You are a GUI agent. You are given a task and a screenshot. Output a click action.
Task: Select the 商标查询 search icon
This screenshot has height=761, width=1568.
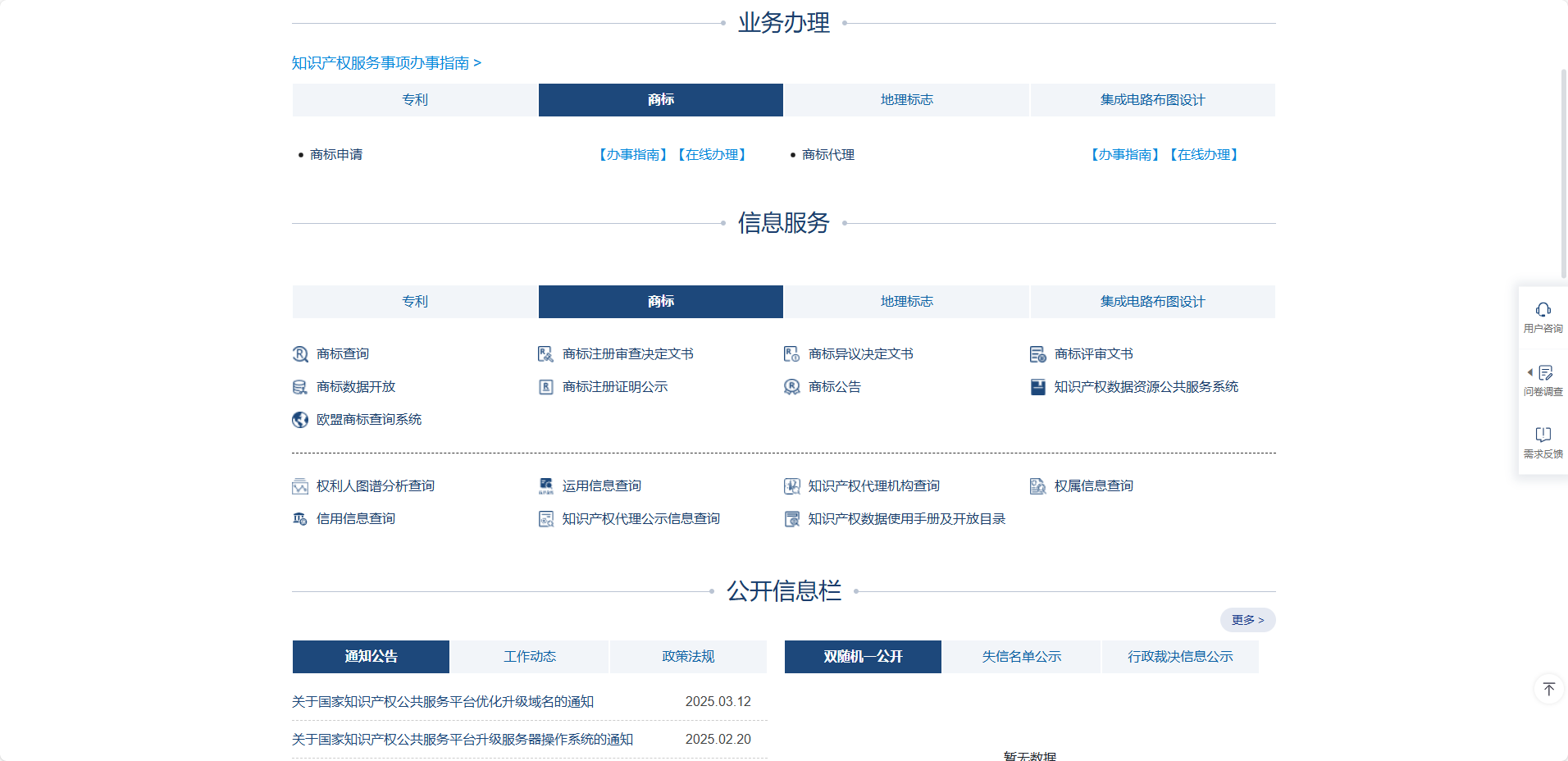300,353
